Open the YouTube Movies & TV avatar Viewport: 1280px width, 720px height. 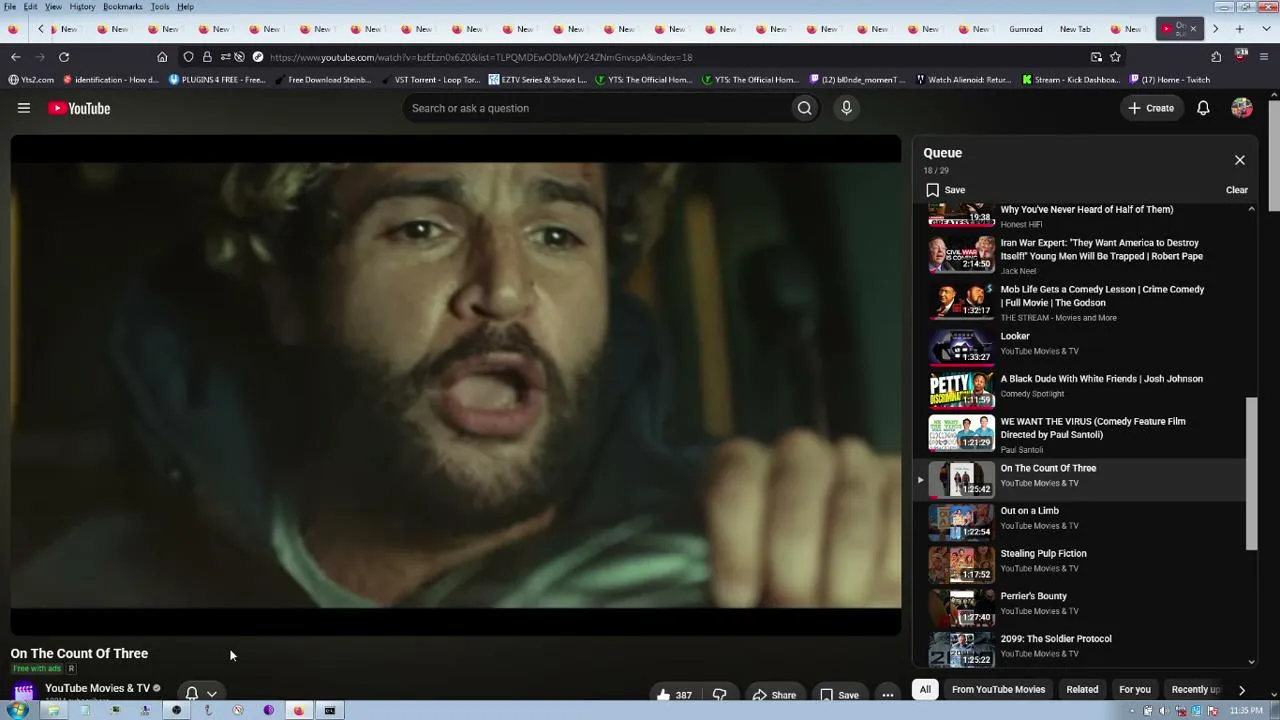click(24, 691)
